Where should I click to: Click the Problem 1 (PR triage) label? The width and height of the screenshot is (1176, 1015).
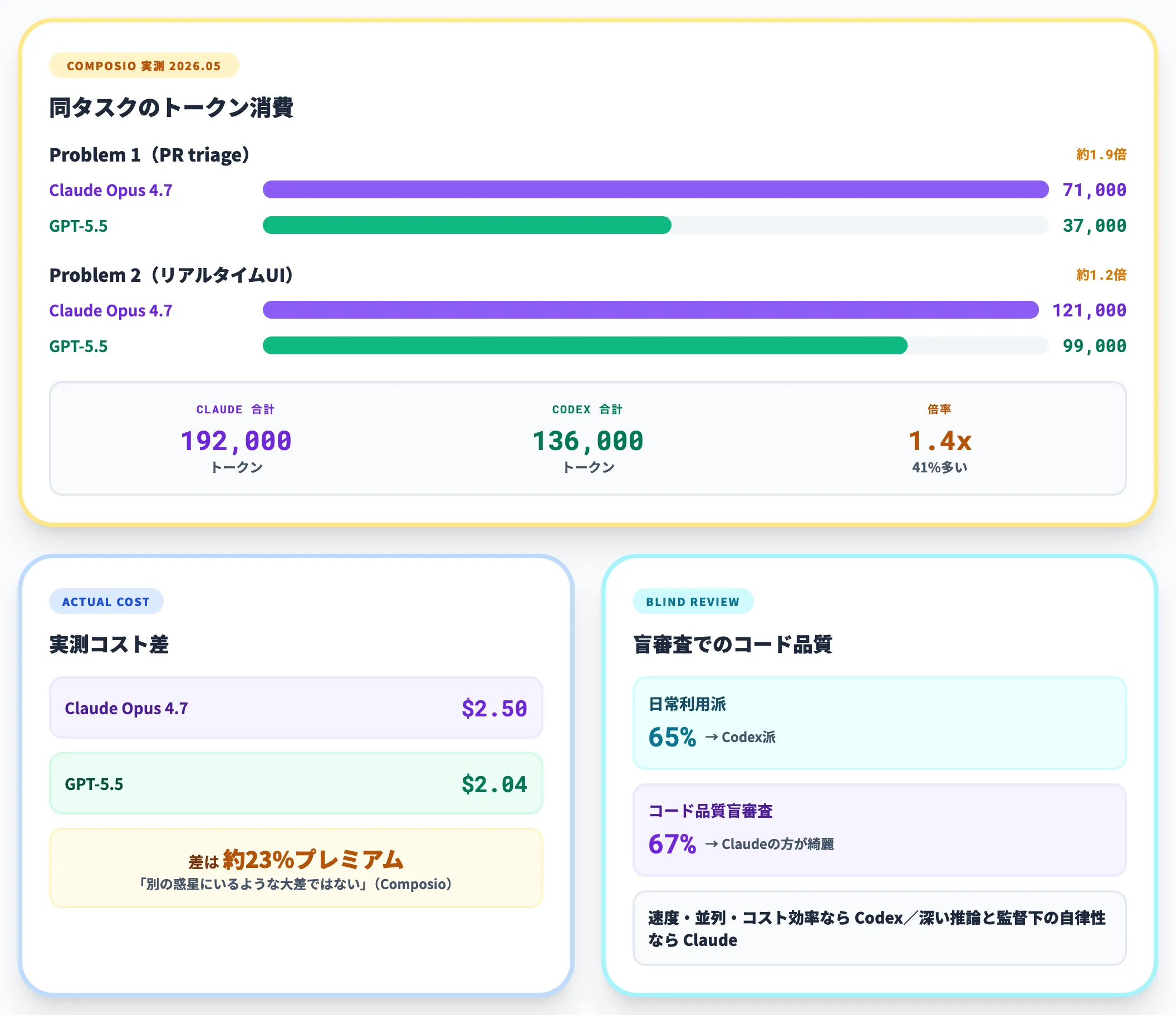click(x=149, y=154)
